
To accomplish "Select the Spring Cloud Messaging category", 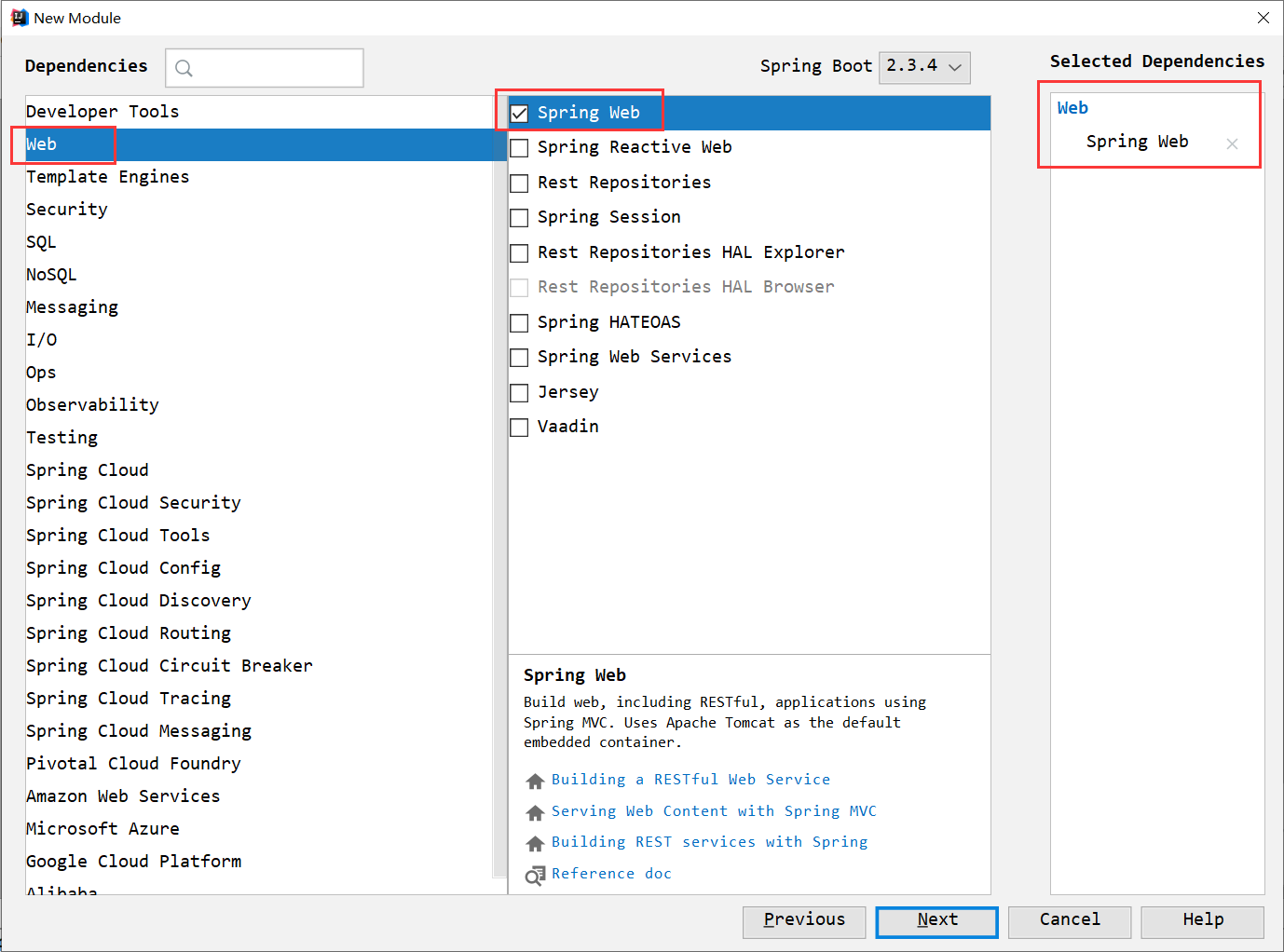I will [x=259, y=731].
